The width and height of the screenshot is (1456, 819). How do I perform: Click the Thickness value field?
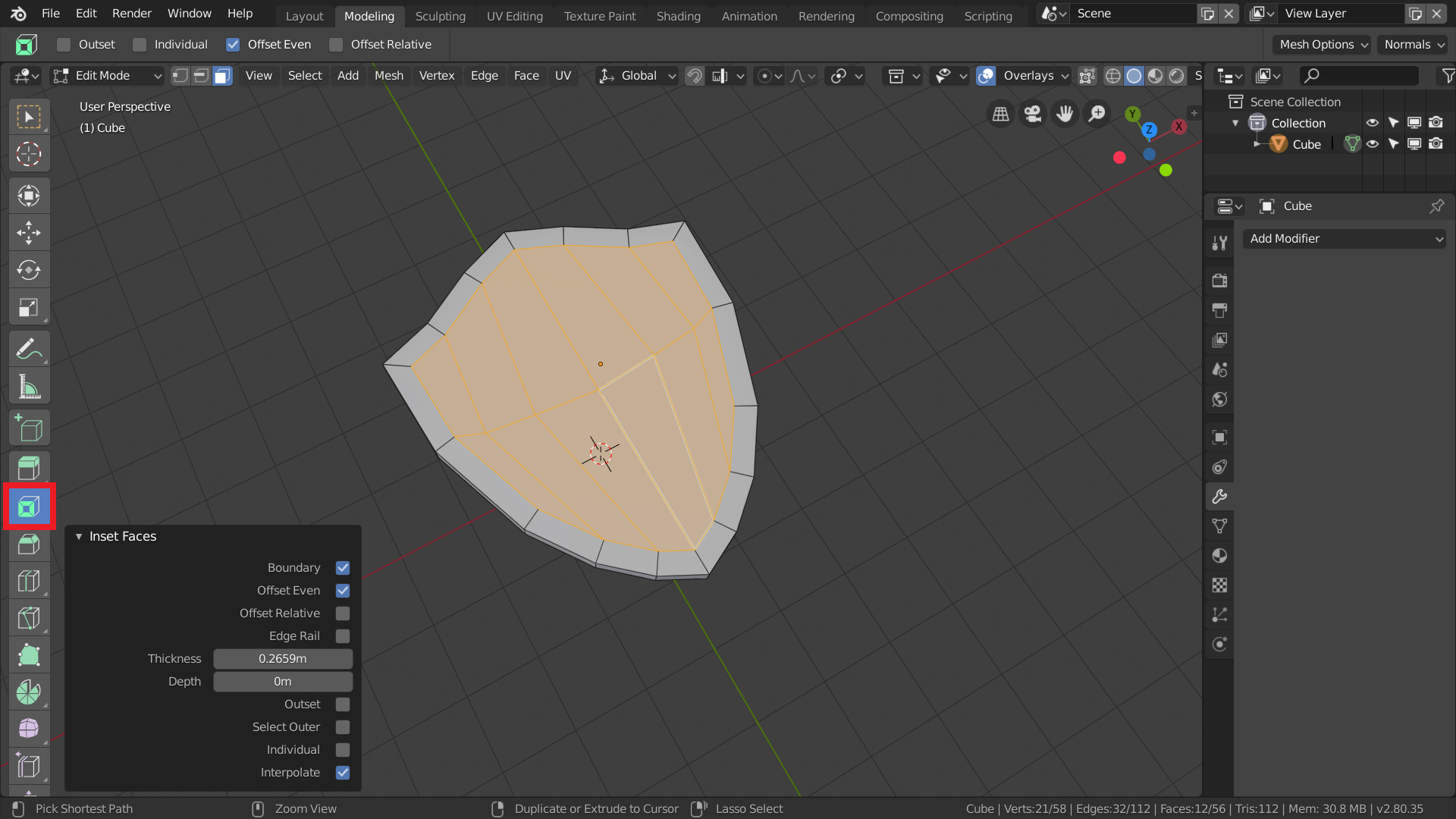(283, 659)
